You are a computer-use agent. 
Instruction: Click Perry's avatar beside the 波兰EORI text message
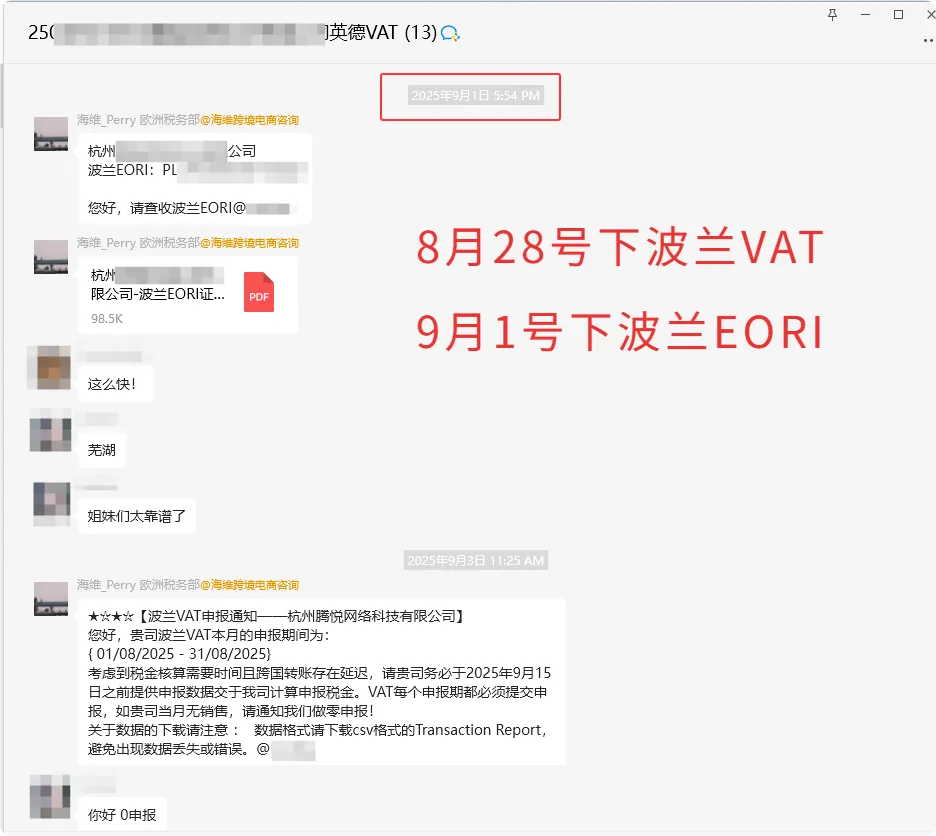(x=51, y=134)
